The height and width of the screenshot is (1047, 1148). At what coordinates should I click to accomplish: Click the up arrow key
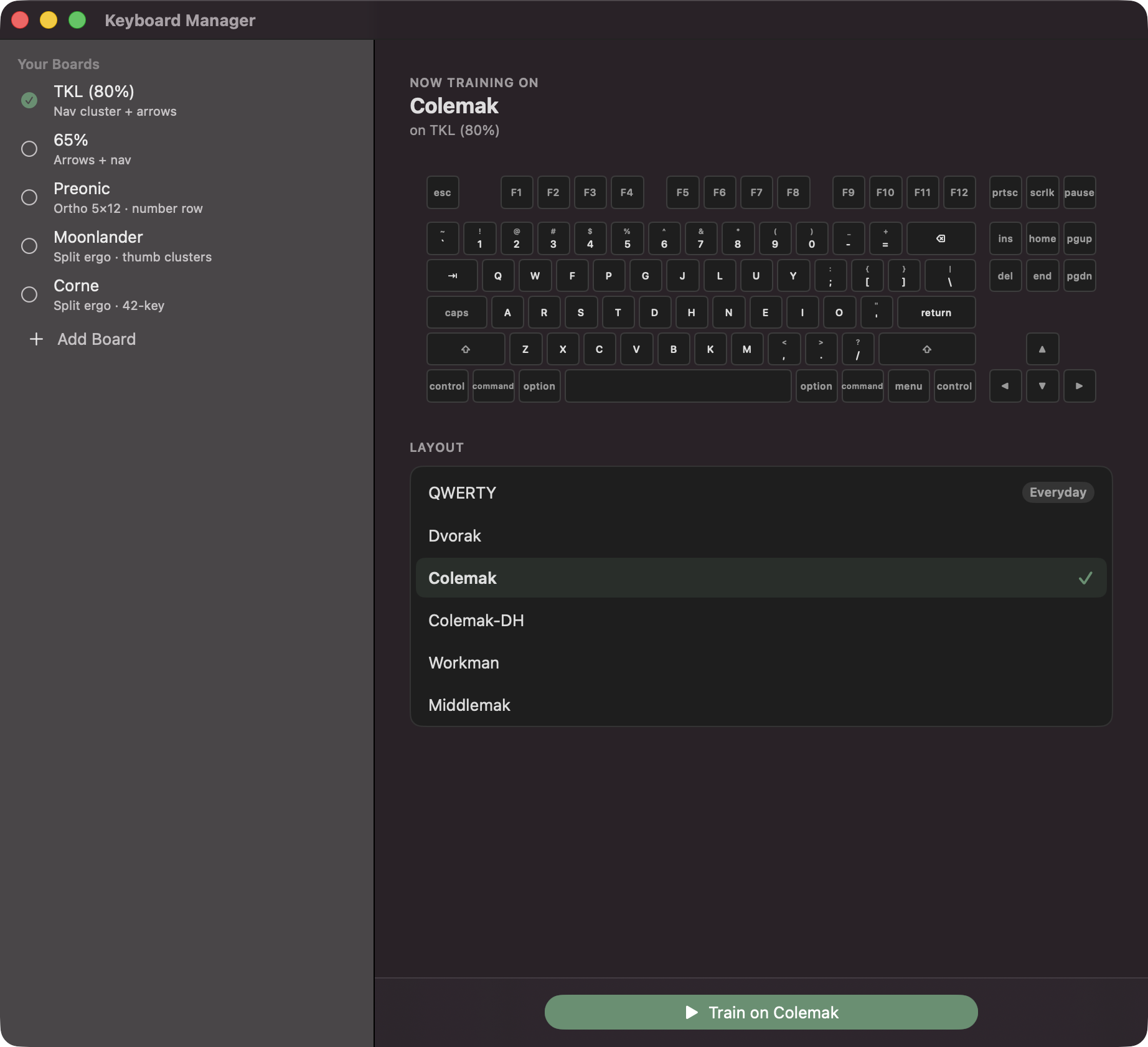click(1042, 349)
